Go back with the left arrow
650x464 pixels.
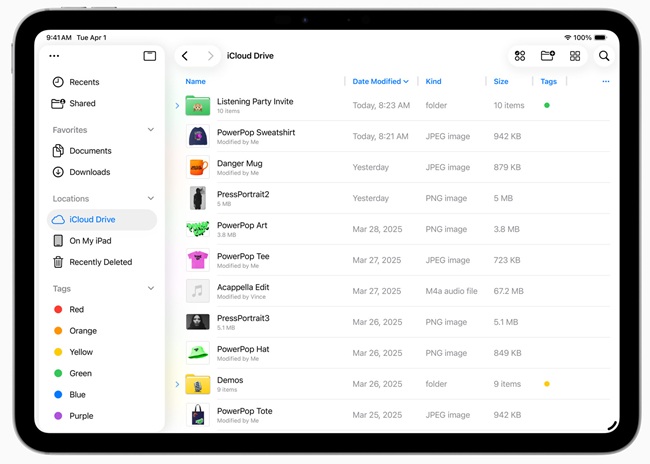[185, 56]
